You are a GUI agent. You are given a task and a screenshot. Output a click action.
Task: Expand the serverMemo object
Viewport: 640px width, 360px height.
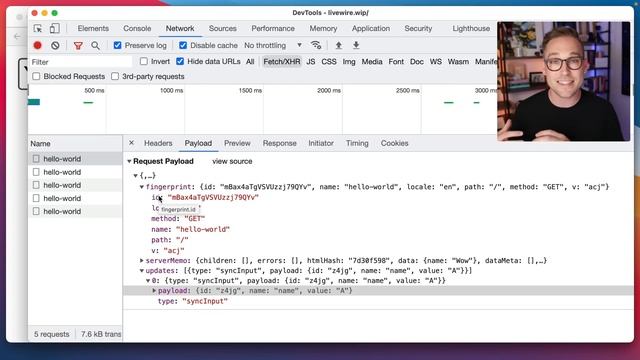(142, 260)
